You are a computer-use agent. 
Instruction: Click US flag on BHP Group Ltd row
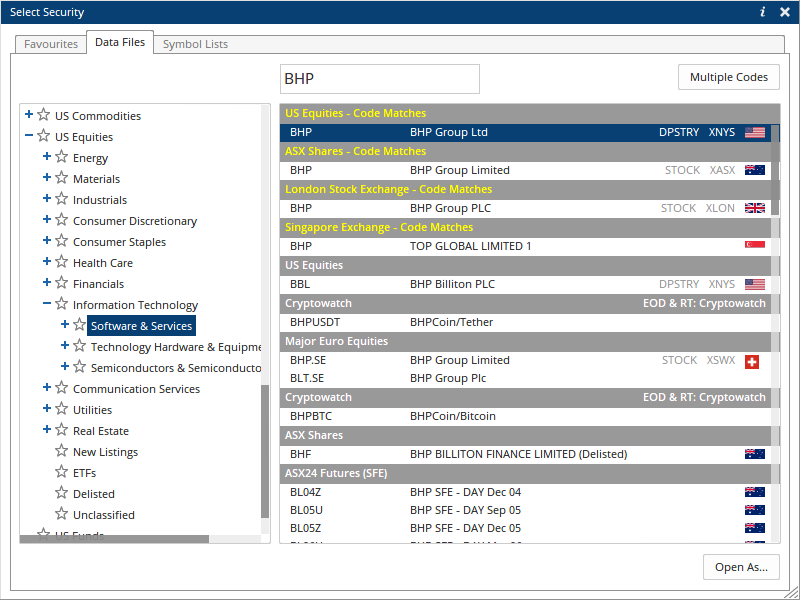pos(755,132)
